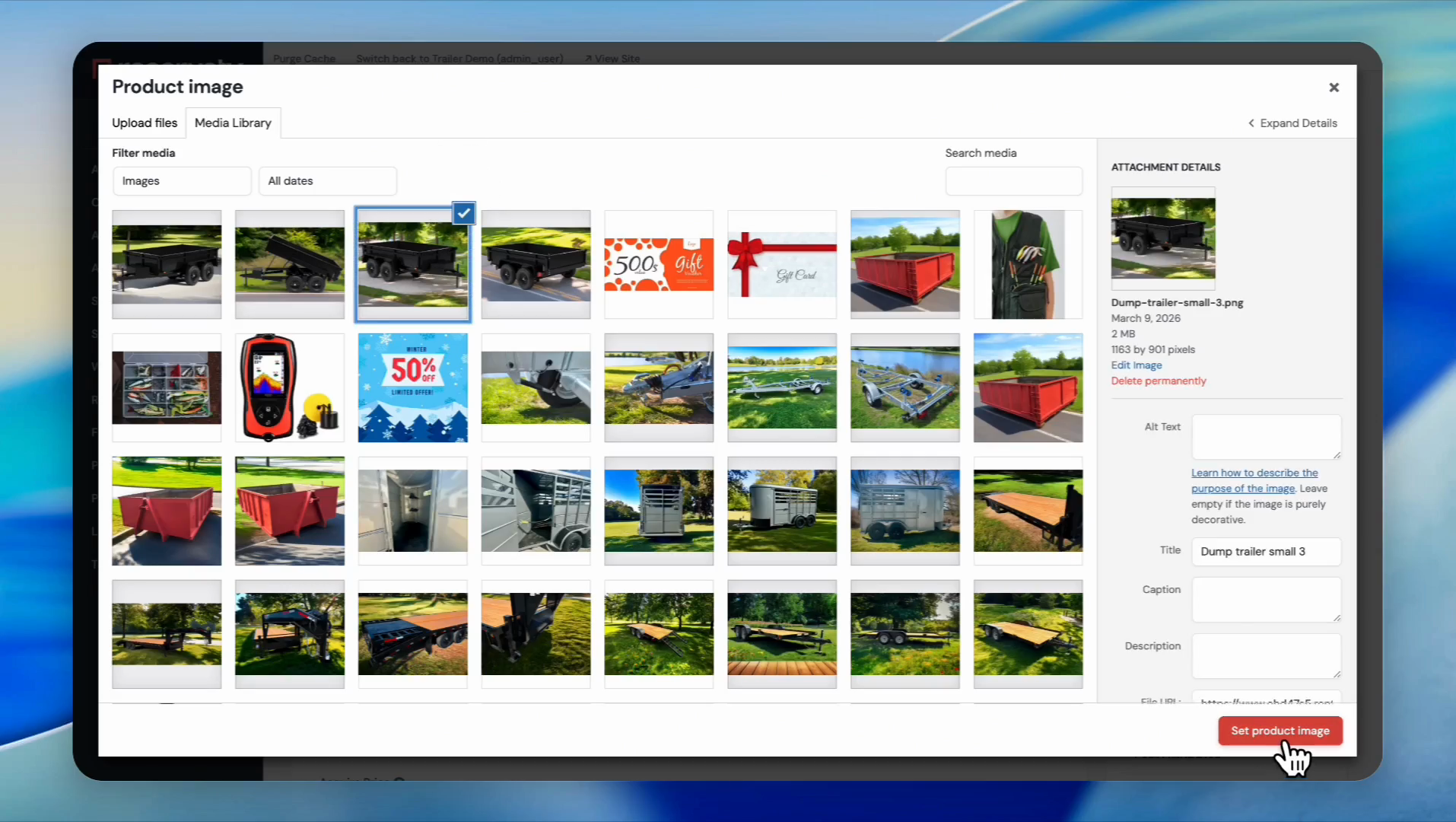
Task: Click View Site in the admin bar
Action: pos(612,59)
